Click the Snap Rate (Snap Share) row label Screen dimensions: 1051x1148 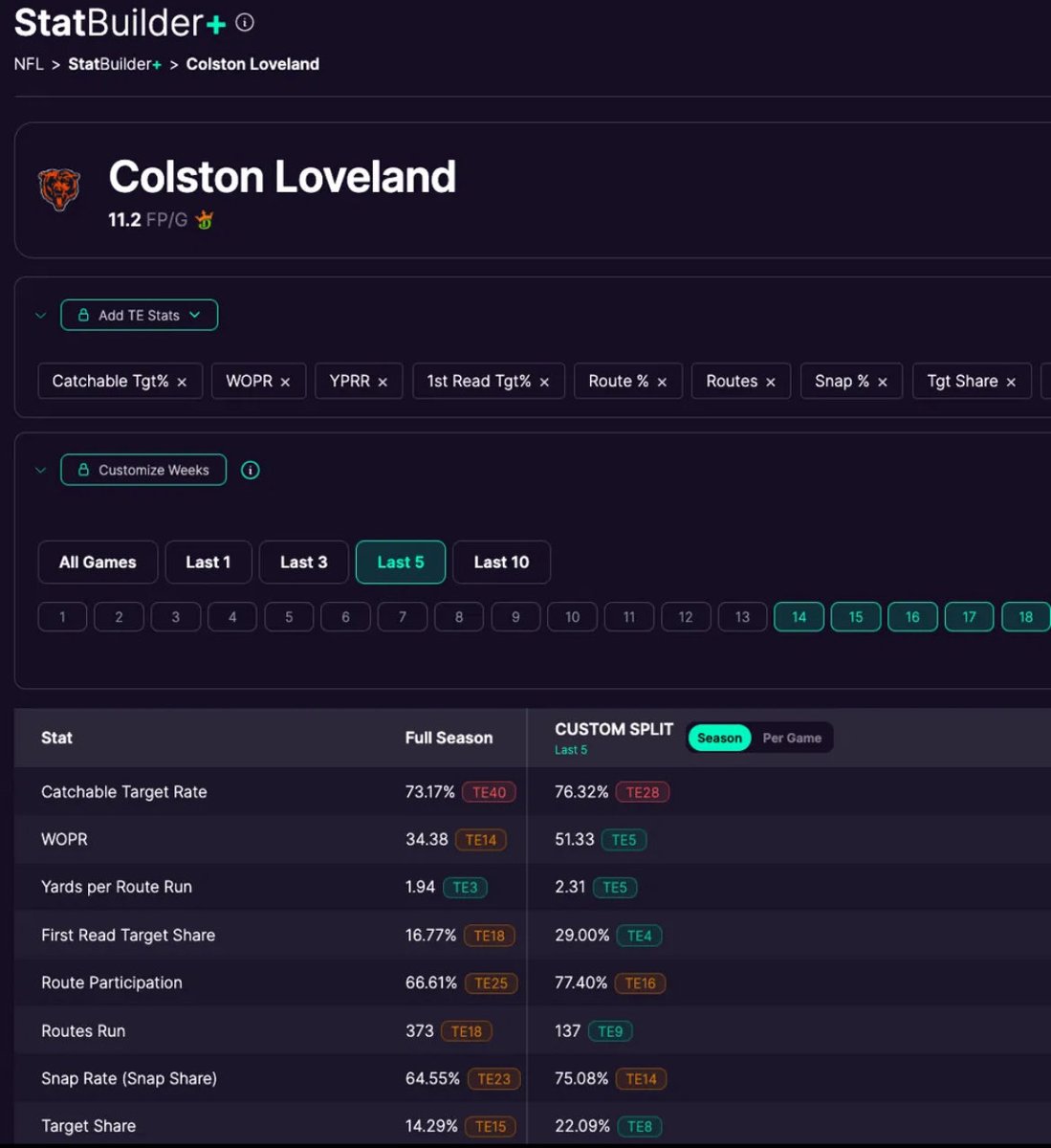point(129,1078)
